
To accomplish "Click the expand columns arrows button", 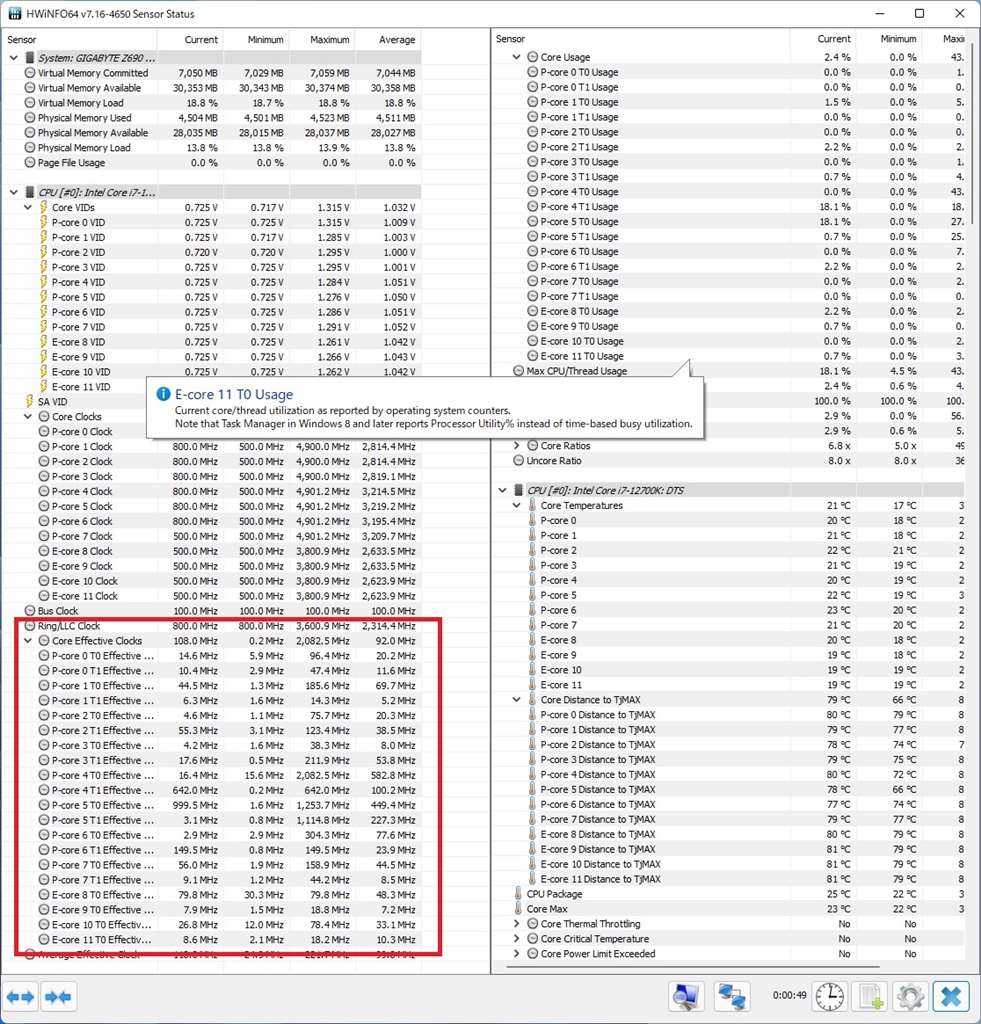I will pos(20,997).
